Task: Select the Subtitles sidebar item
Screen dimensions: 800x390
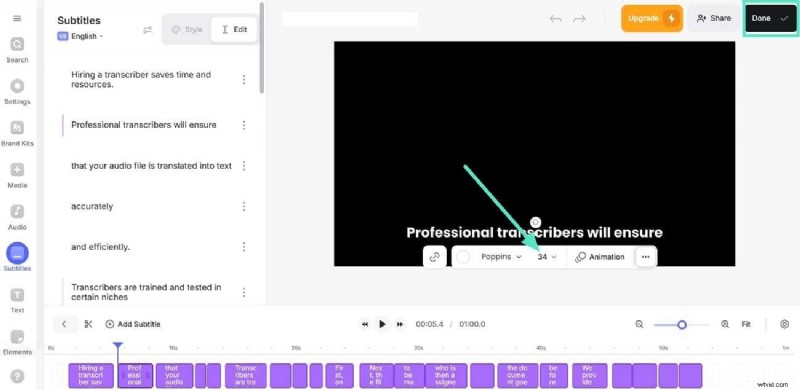Action: click(17, 258)
